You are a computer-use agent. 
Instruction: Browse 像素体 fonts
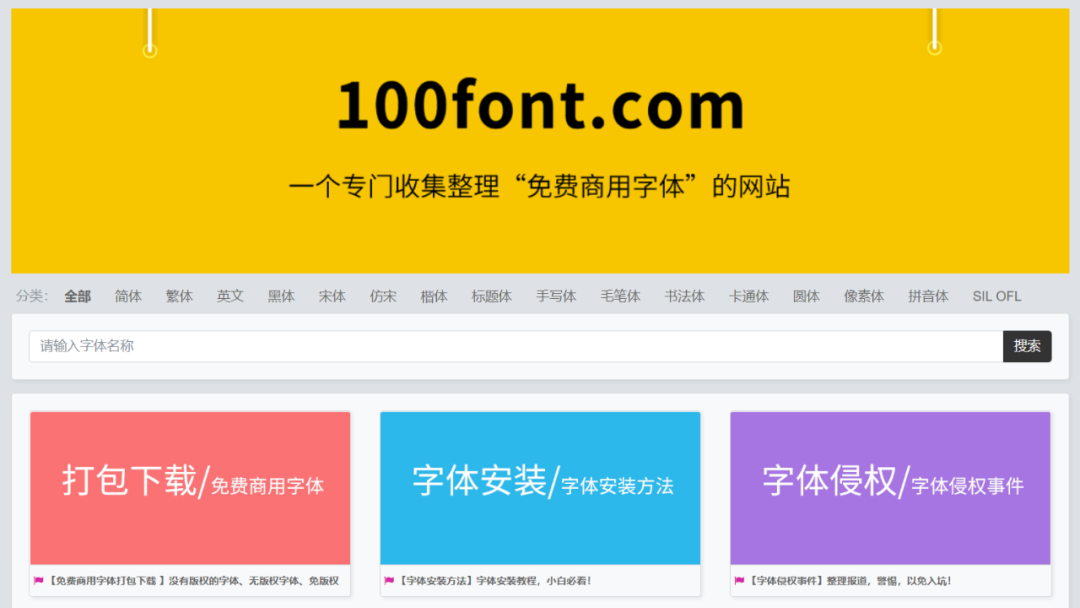click(864, 296)
